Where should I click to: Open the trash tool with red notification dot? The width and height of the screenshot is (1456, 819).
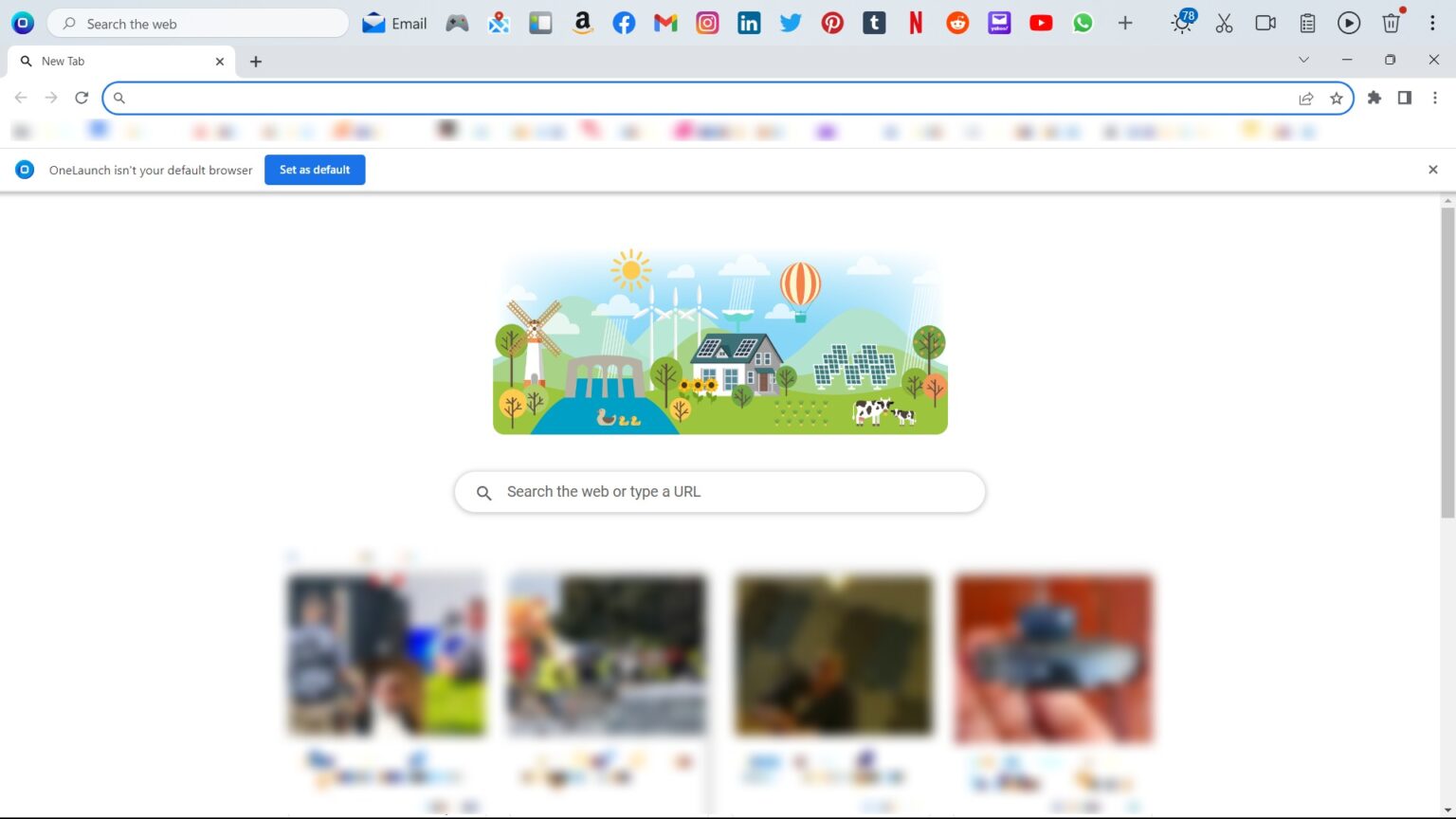tap(1391, 23)
